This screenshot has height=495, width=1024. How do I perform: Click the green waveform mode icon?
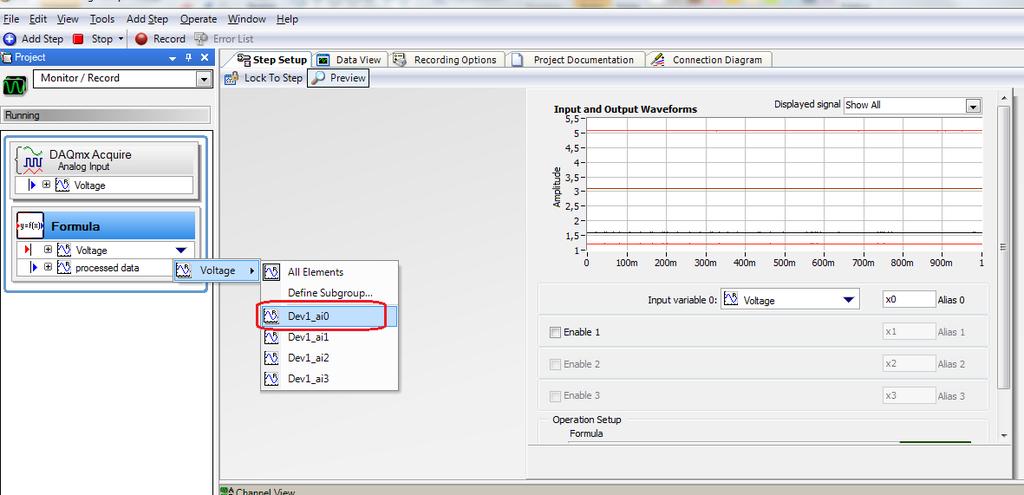(15, 86)
